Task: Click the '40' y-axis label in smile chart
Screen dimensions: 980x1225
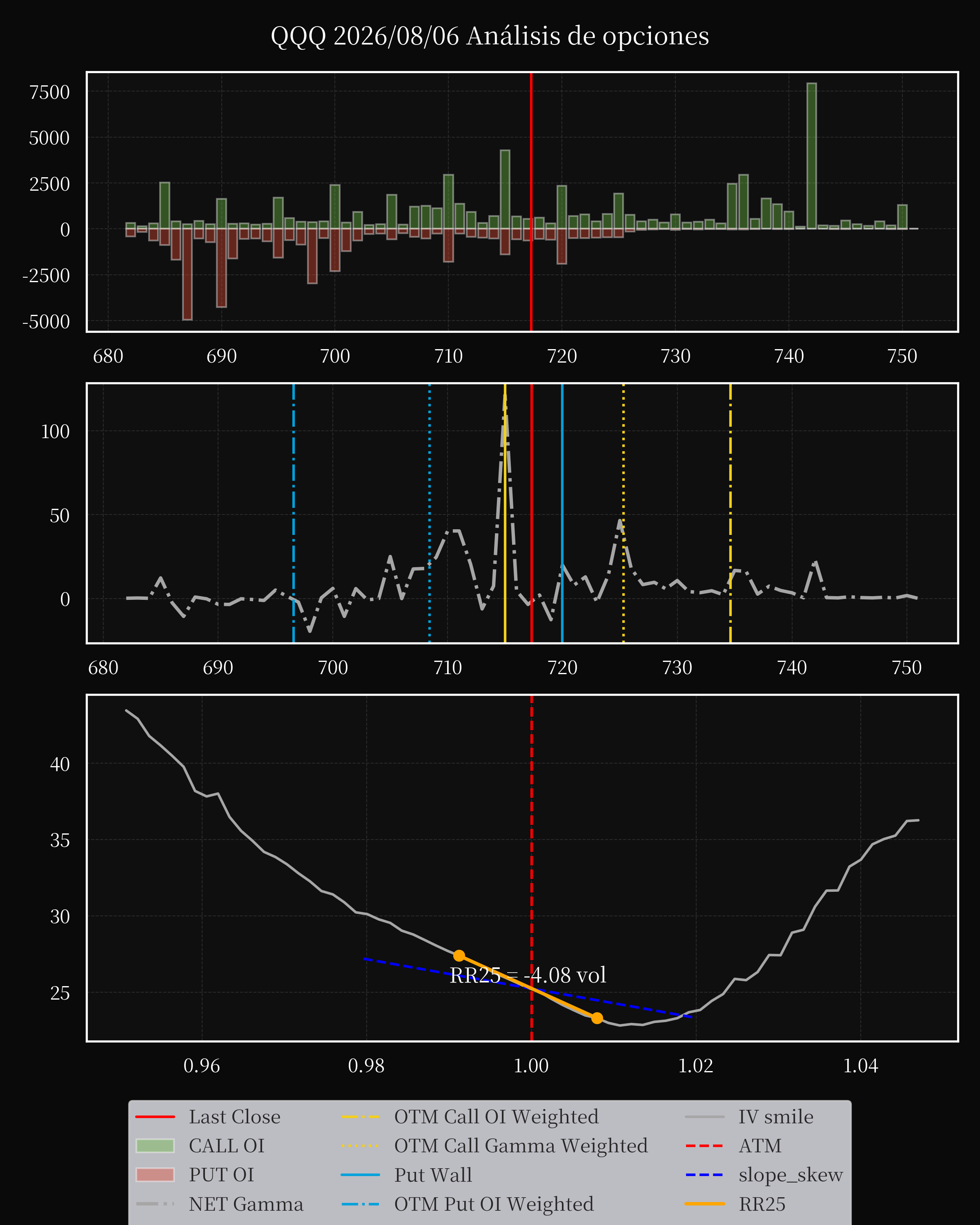Action: click(x=60, y=764)
